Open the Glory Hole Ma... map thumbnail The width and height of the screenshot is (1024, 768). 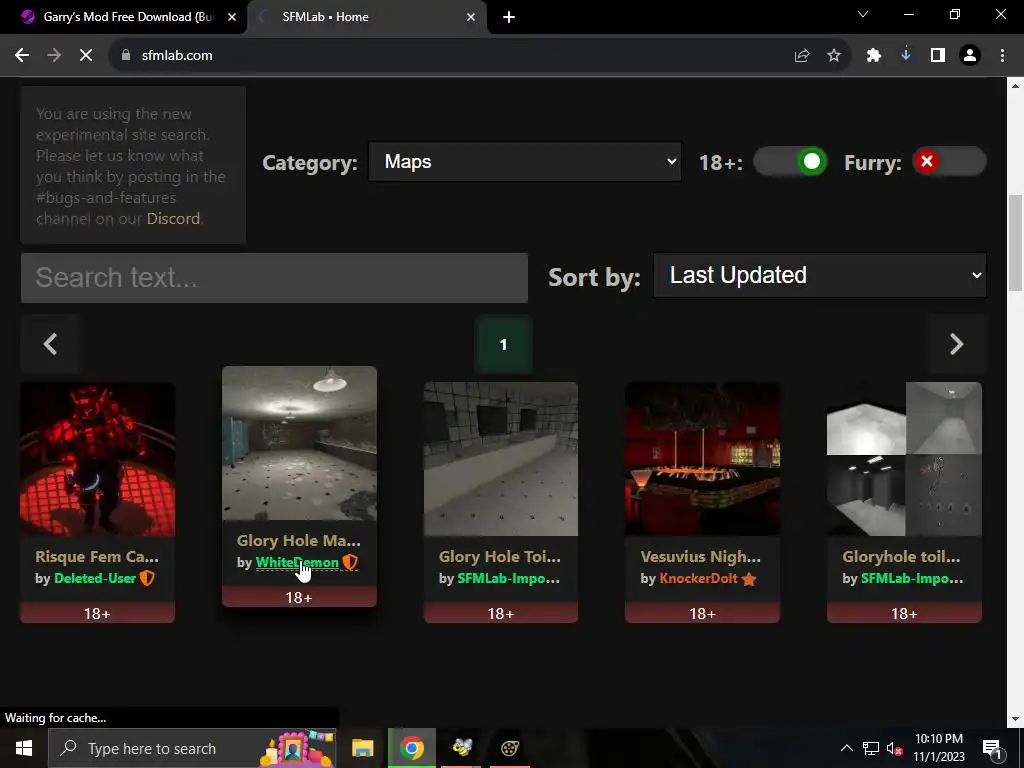coord(299,443)
